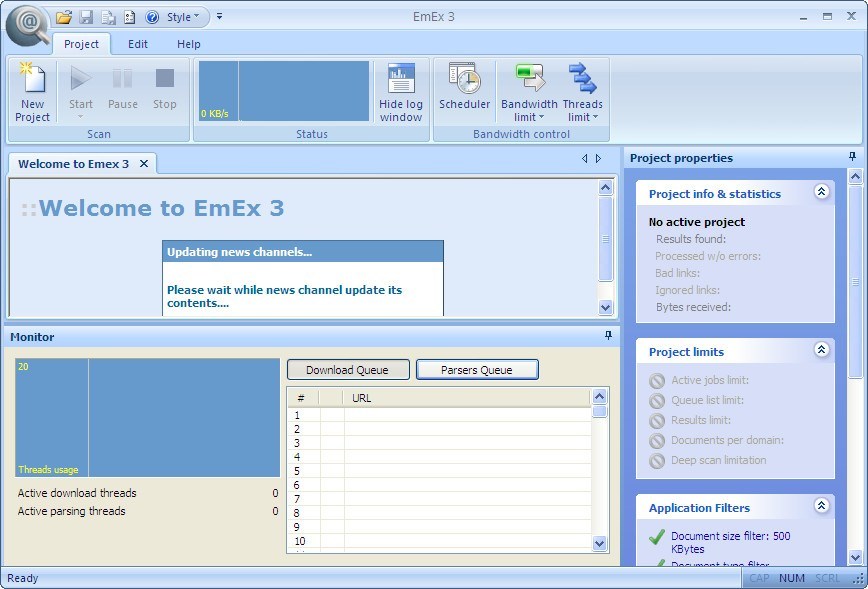868x589 pixels.
Task: Click the Document size filter: 500 KBytes text
Action: tap(731, 542)
